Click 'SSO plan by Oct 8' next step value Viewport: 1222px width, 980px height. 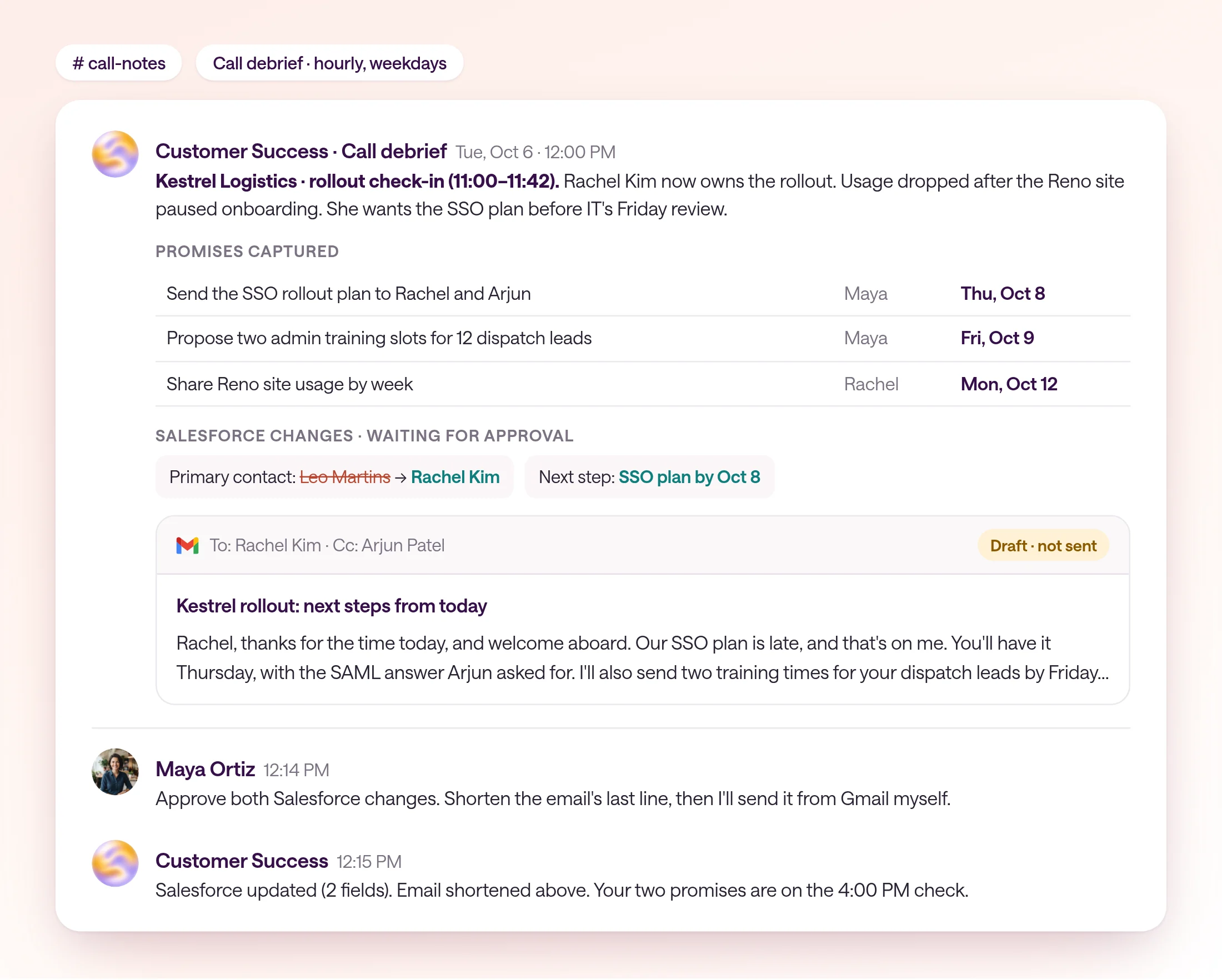[689, 477]
